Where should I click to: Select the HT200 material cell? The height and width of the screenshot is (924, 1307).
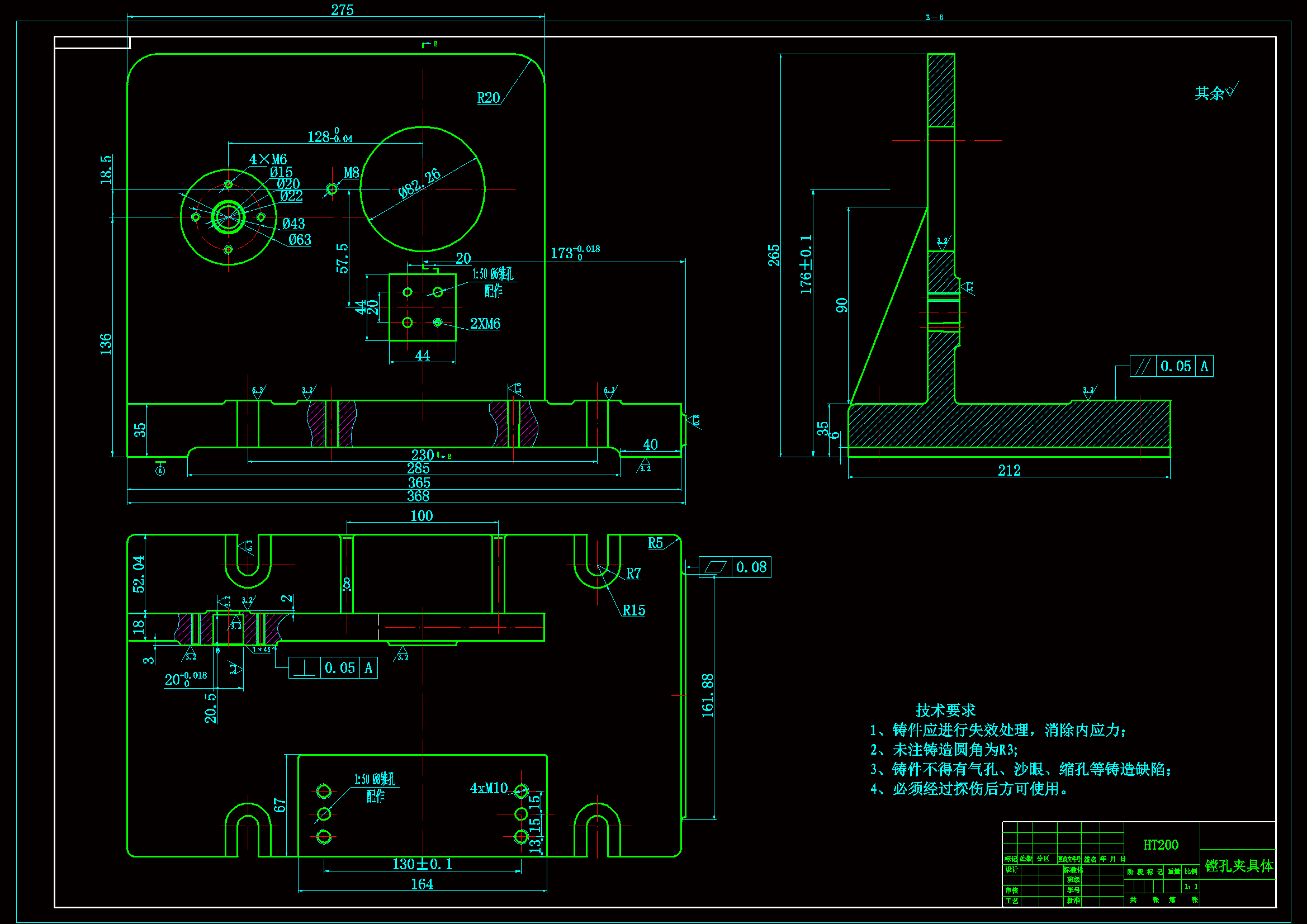click(x=1161, y=845)
